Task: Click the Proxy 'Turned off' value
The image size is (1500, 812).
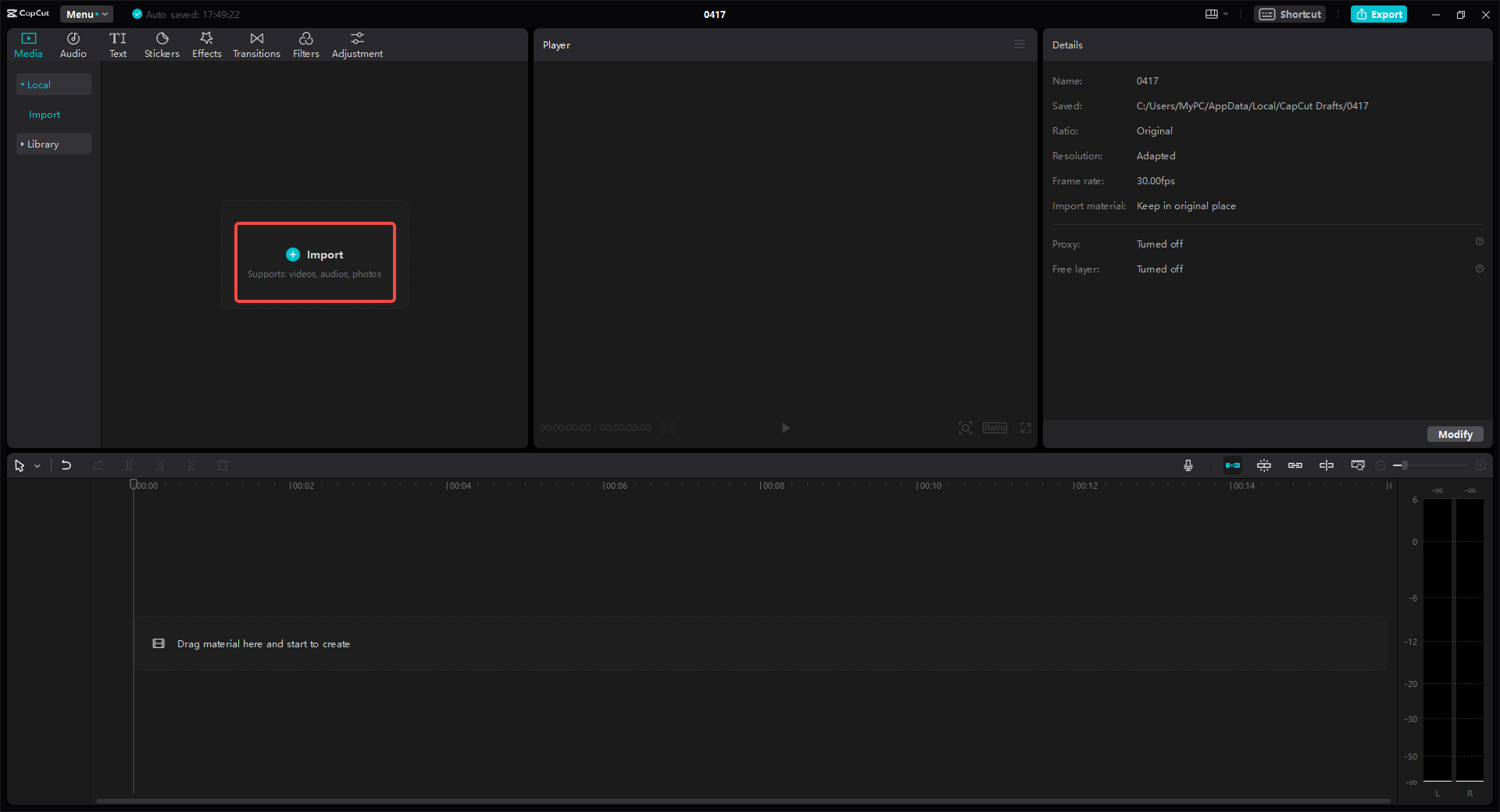Action: [x=1160, y=244]
